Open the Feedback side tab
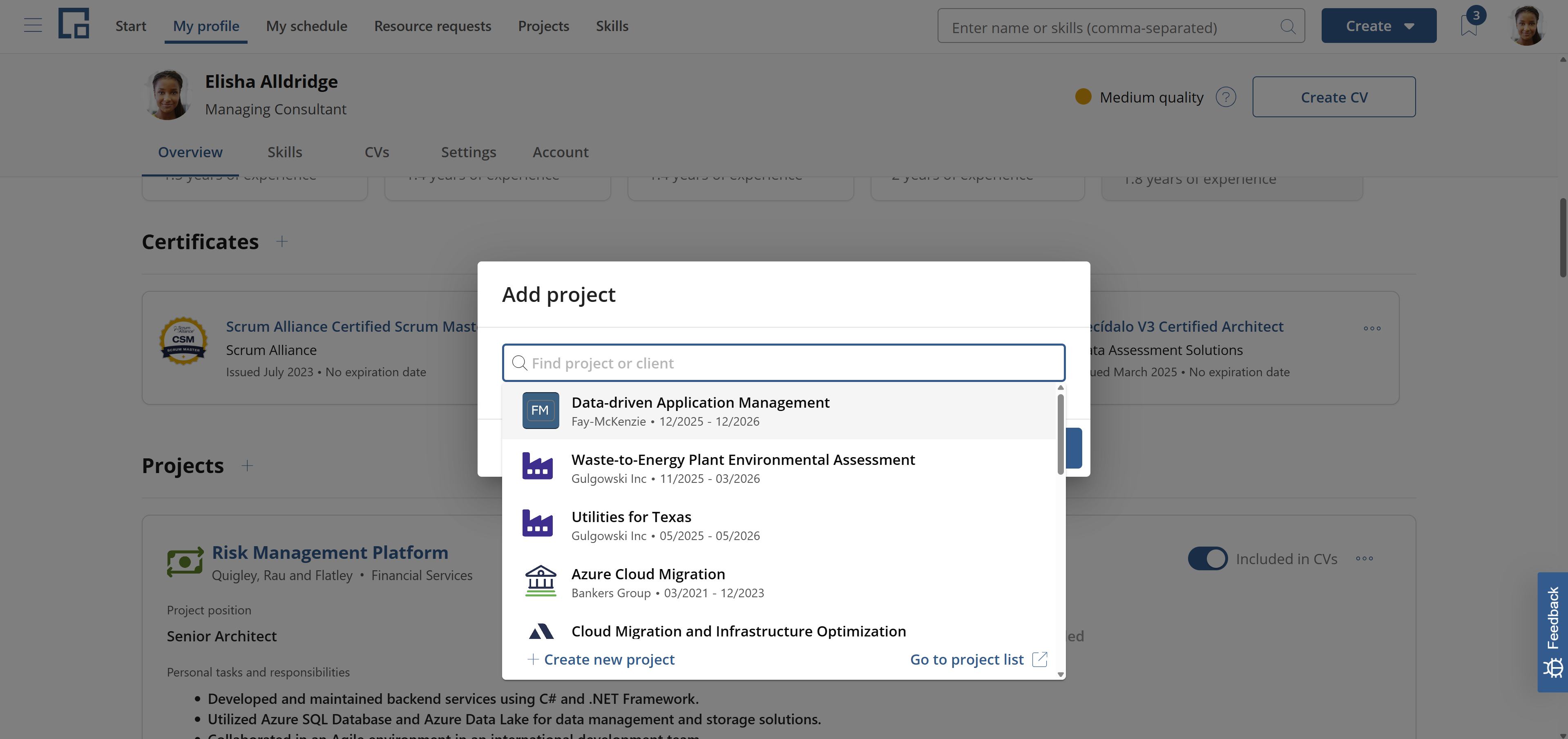 point(1552,631)
